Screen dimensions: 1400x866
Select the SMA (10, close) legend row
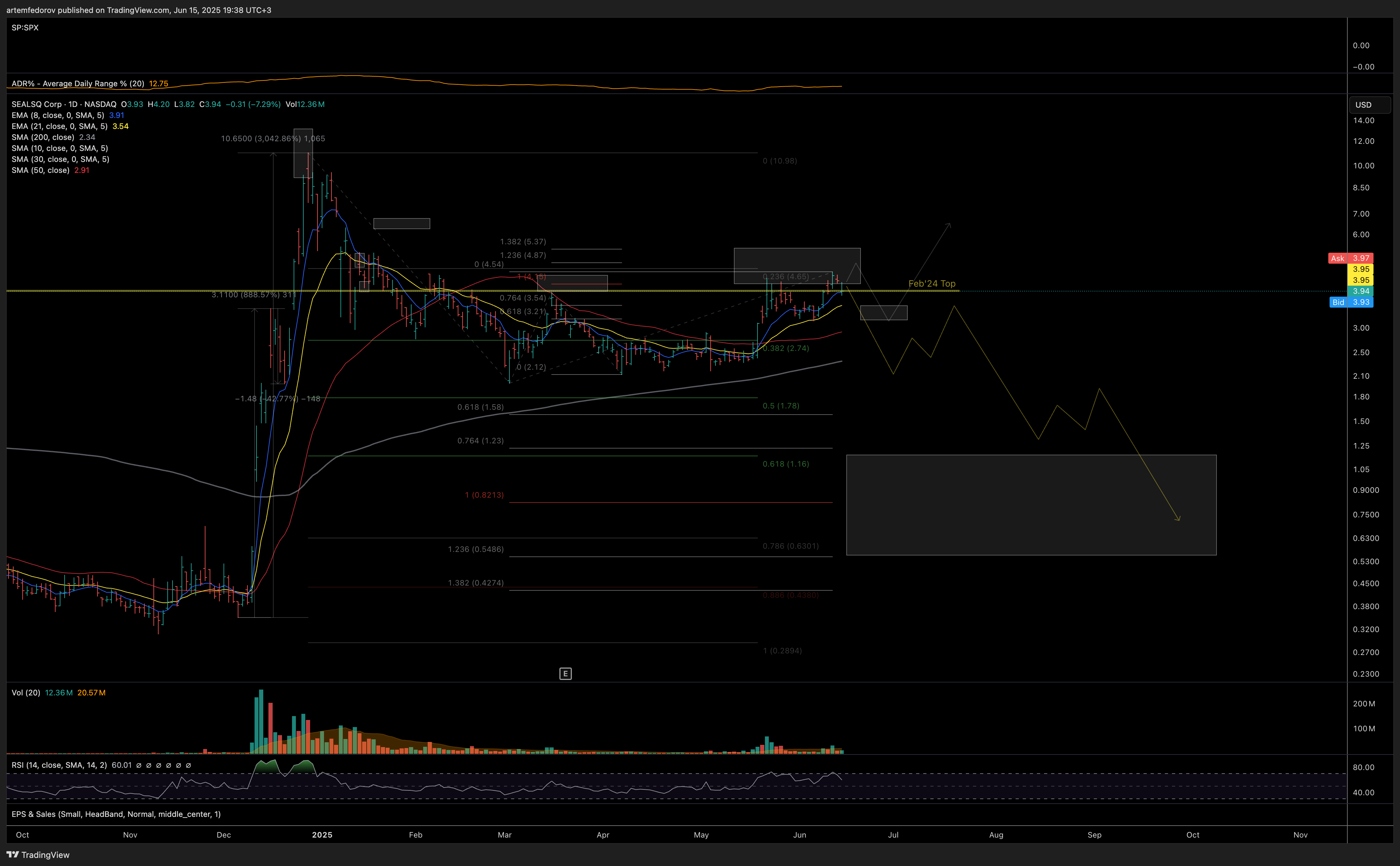click(x=60, y=148)
